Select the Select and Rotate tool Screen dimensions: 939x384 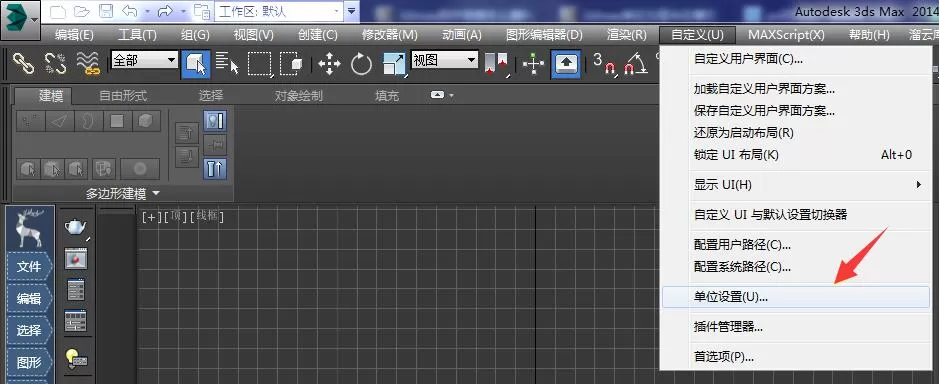click(x=361, y=64)
